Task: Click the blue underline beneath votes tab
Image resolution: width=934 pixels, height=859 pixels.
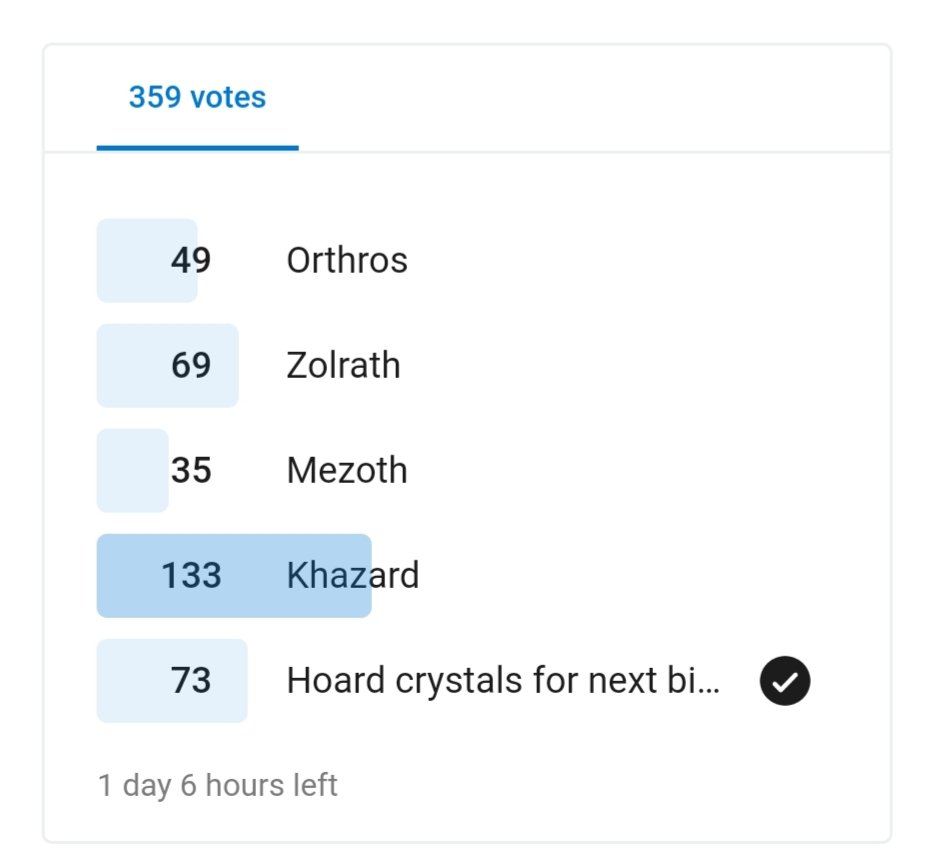Action: click(x=197, y=148)
